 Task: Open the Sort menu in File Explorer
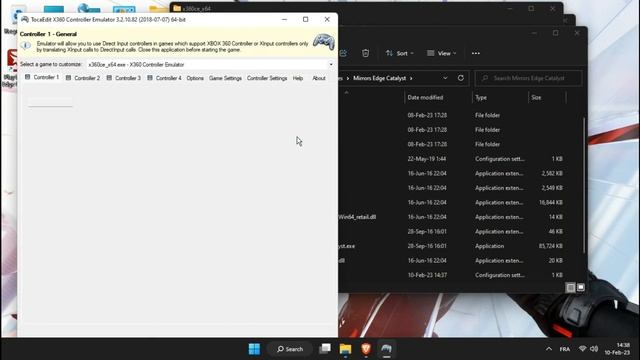coord(400,53)
